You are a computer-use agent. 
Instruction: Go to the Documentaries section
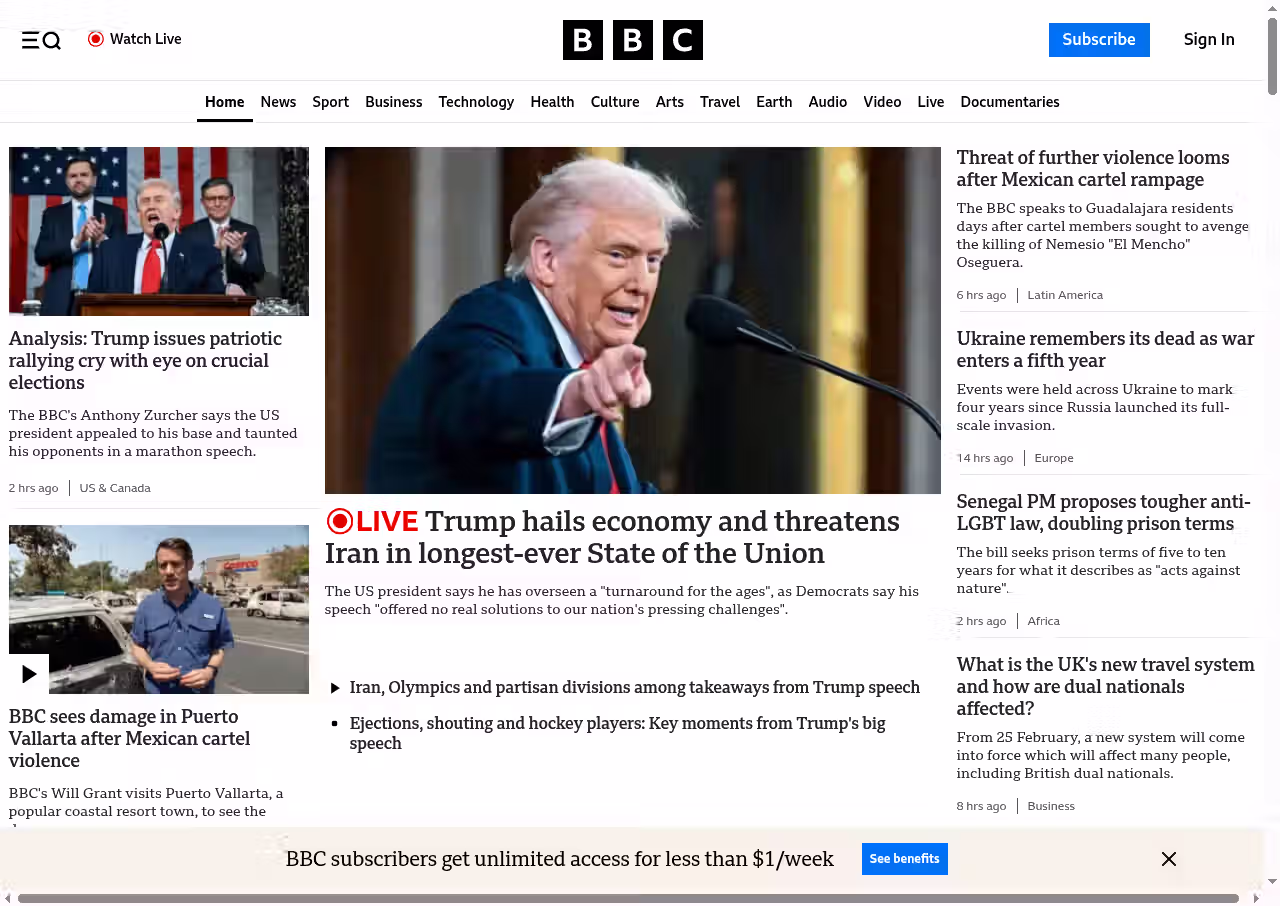pos(1009,102)
